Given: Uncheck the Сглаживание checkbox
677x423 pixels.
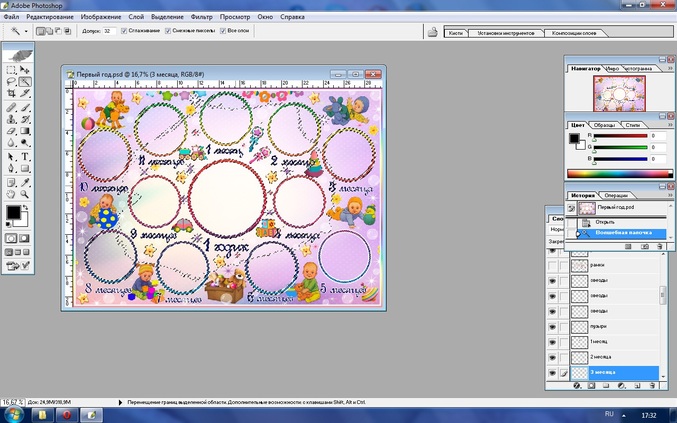Looking at the screenshot, I should tap(124, 31).
